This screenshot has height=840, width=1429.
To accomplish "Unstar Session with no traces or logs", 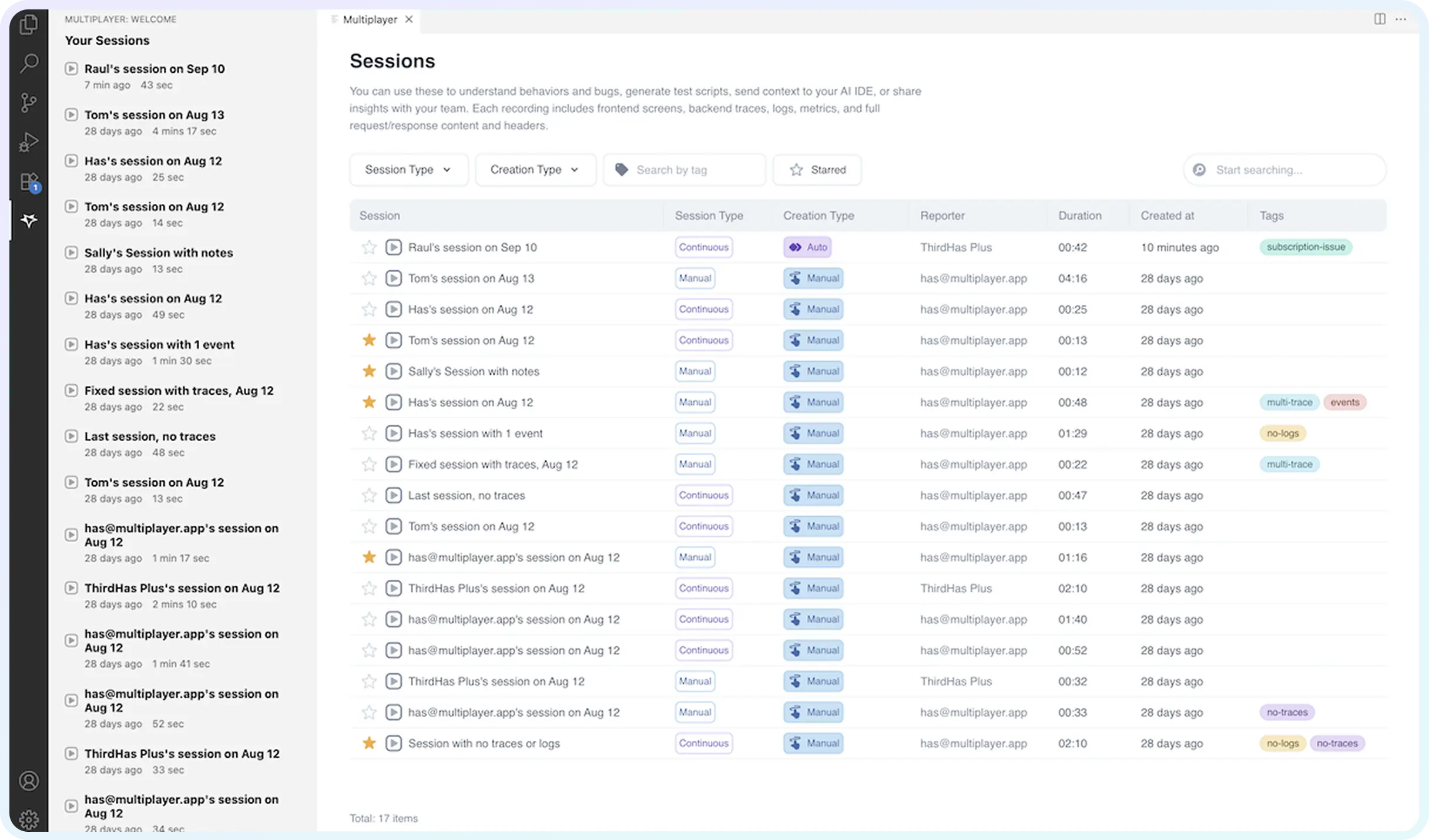I will (369, 743).
